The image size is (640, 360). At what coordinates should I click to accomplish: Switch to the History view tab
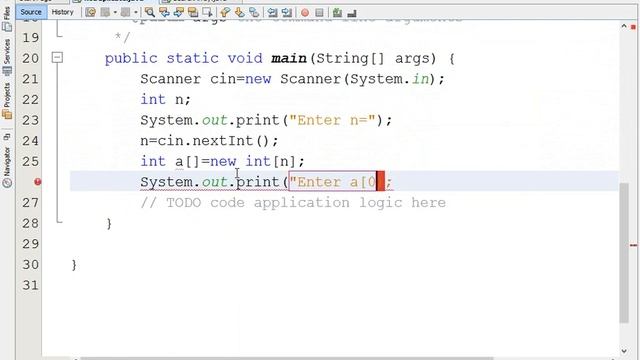point(62,12)
